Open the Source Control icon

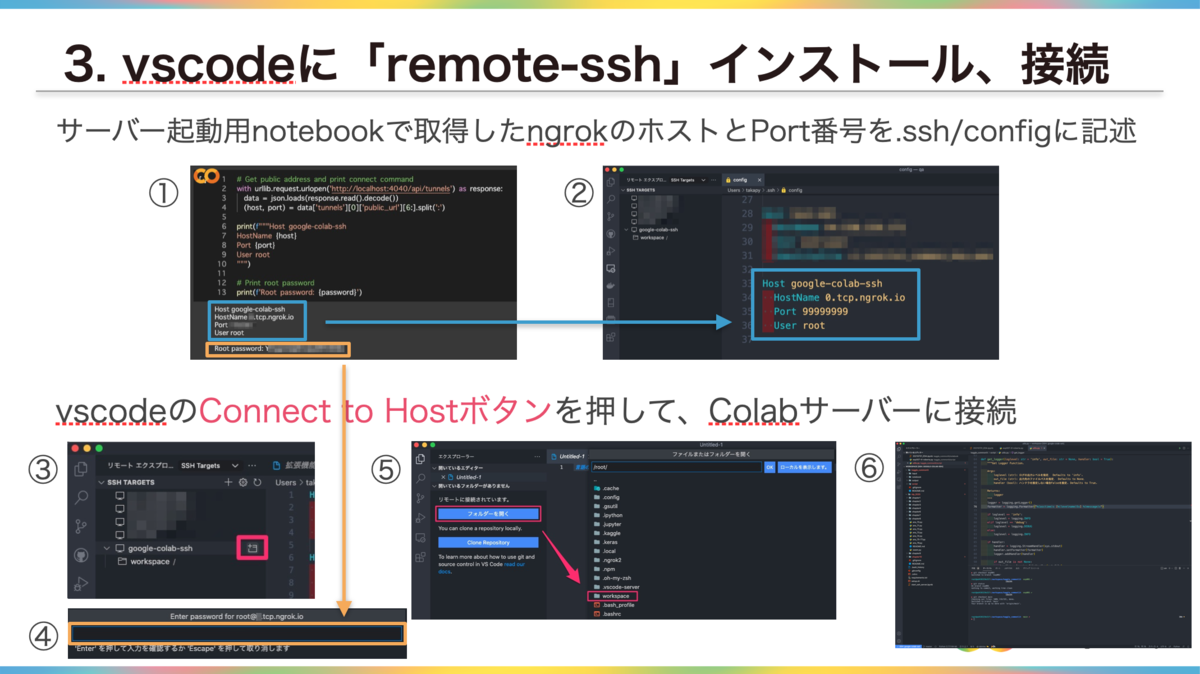tap(81, 524)
